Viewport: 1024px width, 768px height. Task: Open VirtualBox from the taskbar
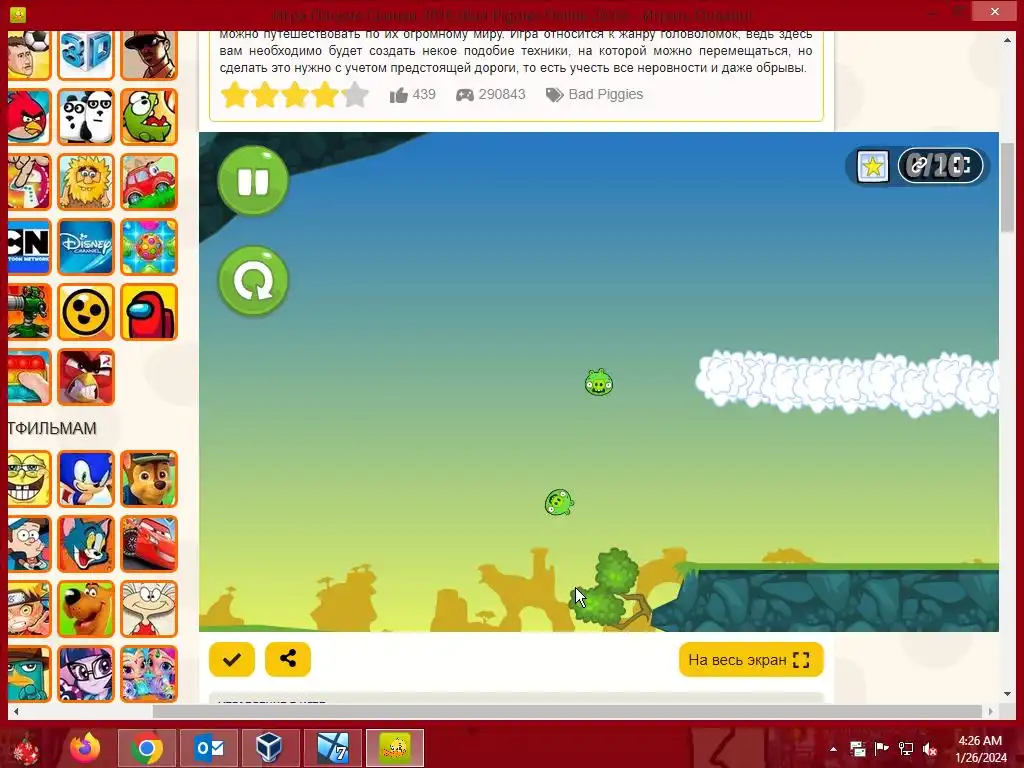269,748
